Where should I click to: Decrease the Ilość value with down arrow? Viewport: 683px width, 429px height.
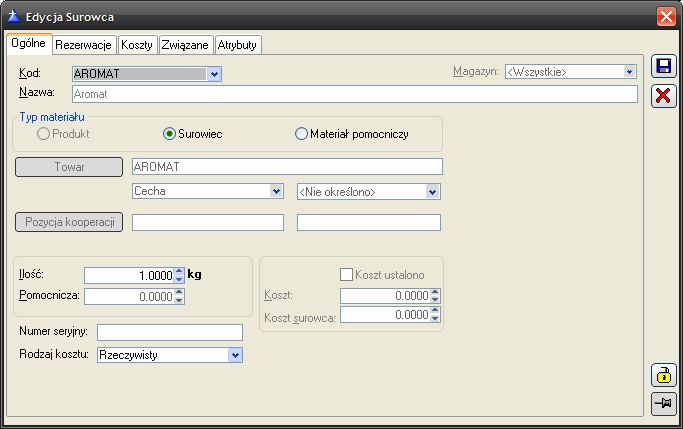click(179, 279)
